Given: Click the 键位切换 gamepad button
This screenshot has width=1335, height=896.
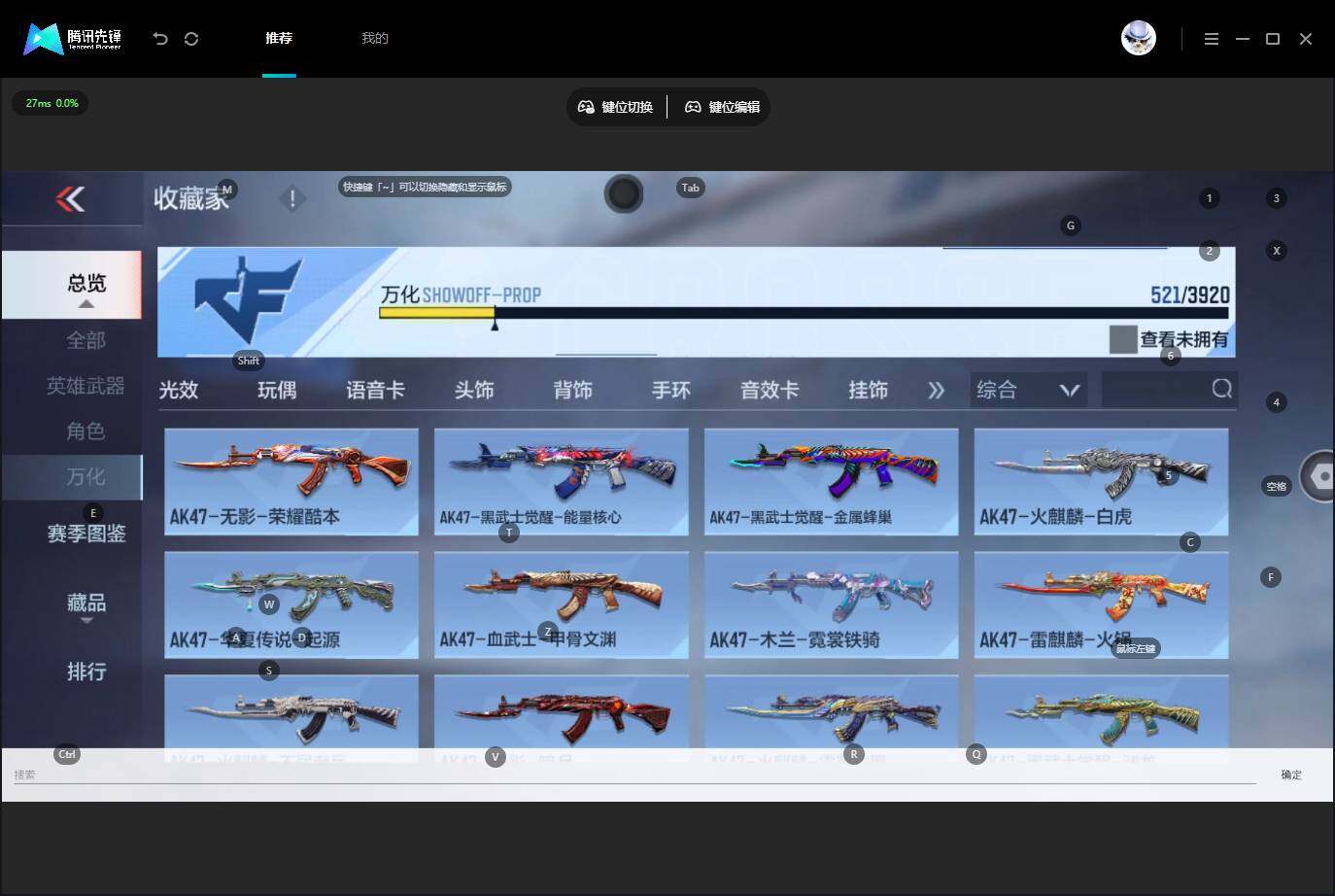Looking at the screenshot, I should pos(616,107).
